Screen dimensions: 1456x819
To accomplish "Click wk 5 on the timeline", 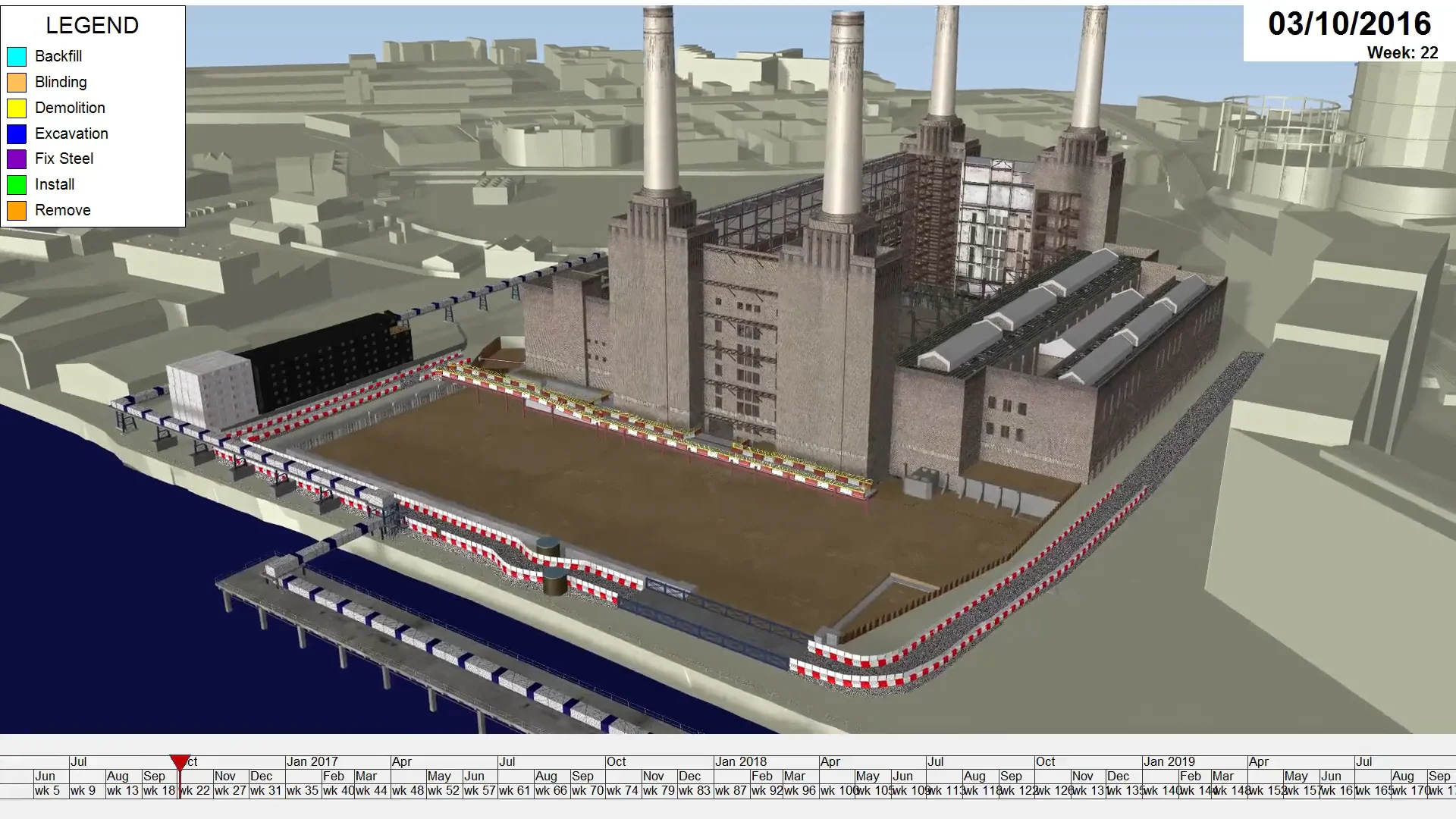I will 47,790.
